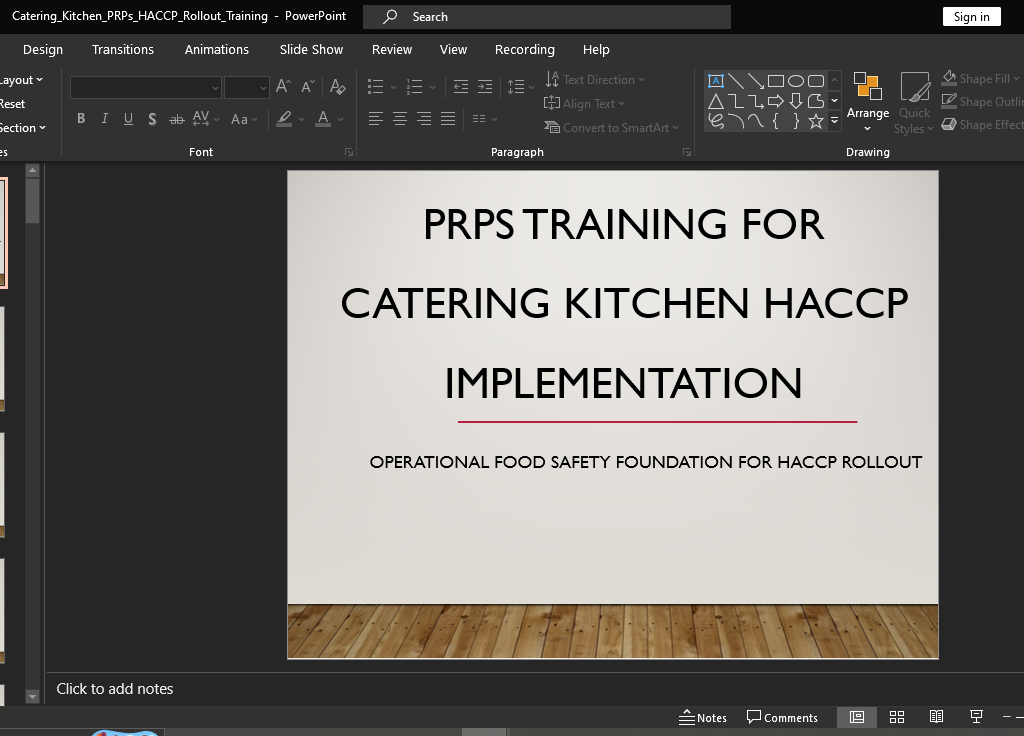Select the Right Arrow shape
The image size is (1024, 736).
(776, 101)
